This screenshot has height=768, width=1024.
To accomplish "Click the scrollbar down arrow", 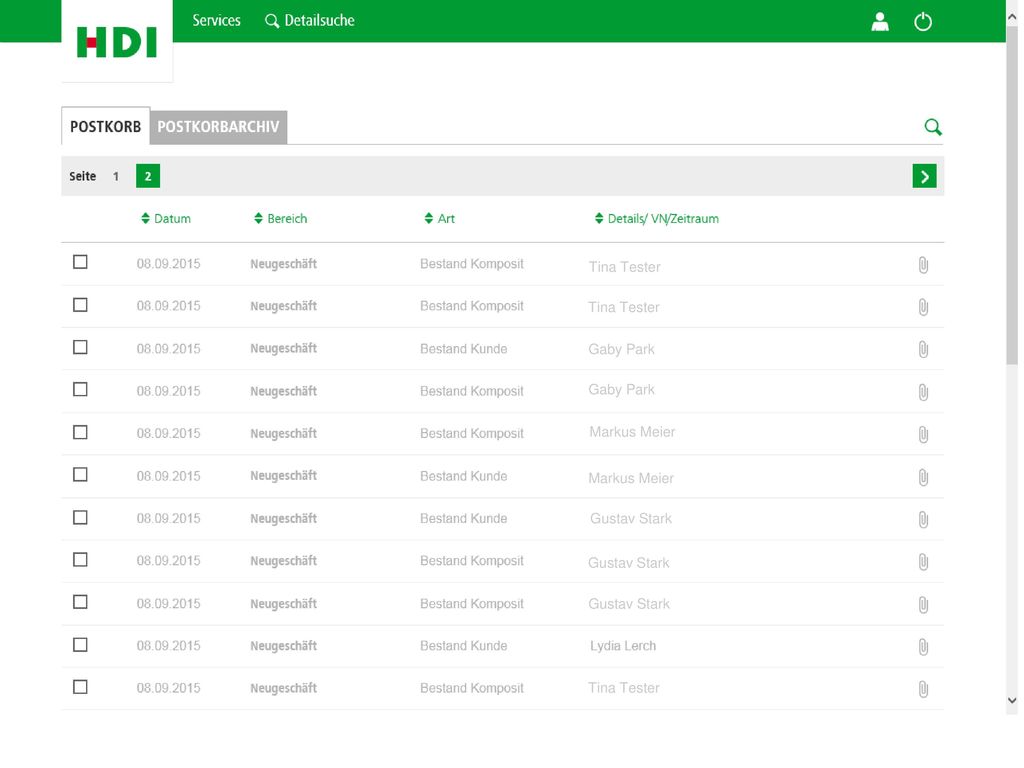I will pos(1012,701).
